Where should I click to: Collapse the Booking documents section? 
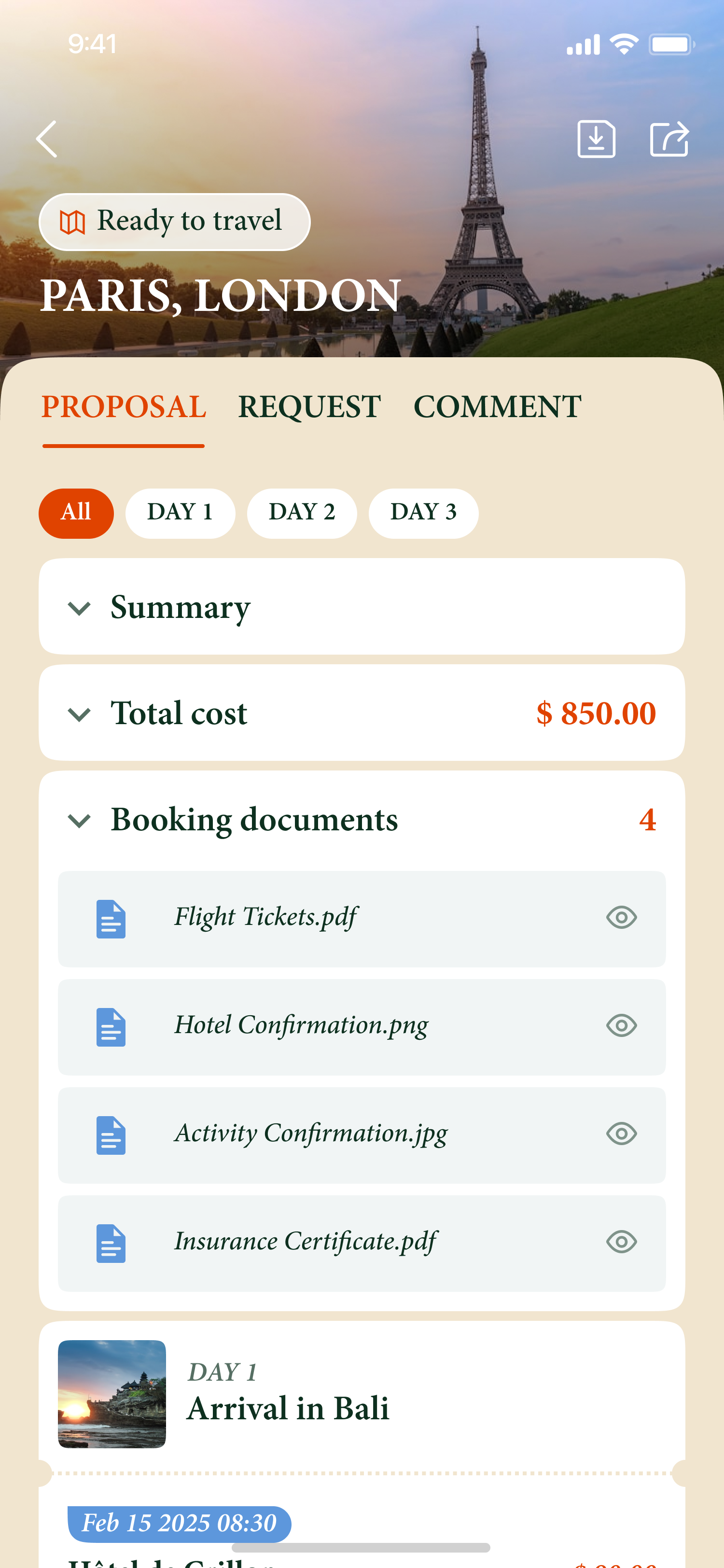tap(79, 821)
